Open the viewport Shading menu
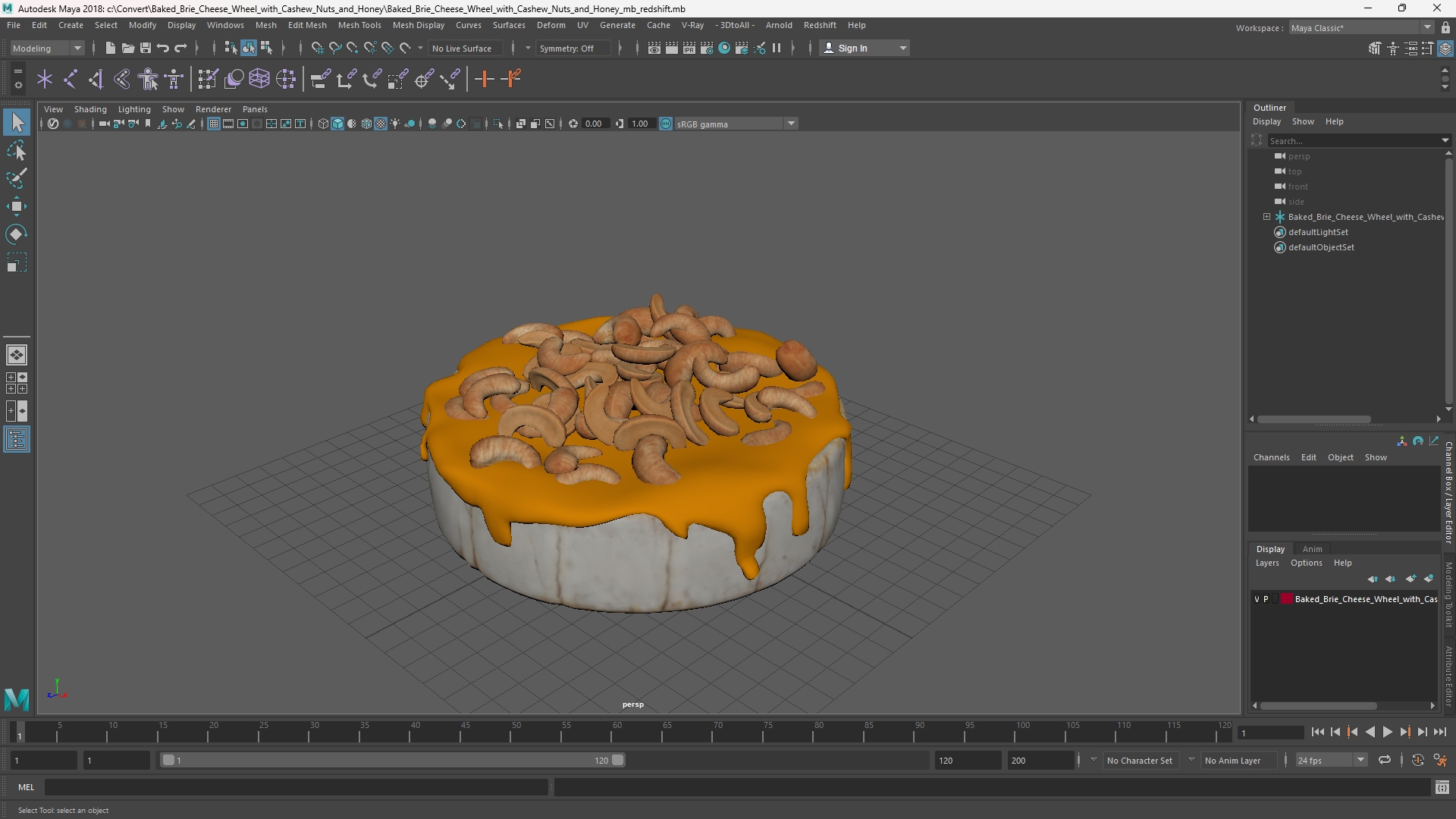 [90, 109]
